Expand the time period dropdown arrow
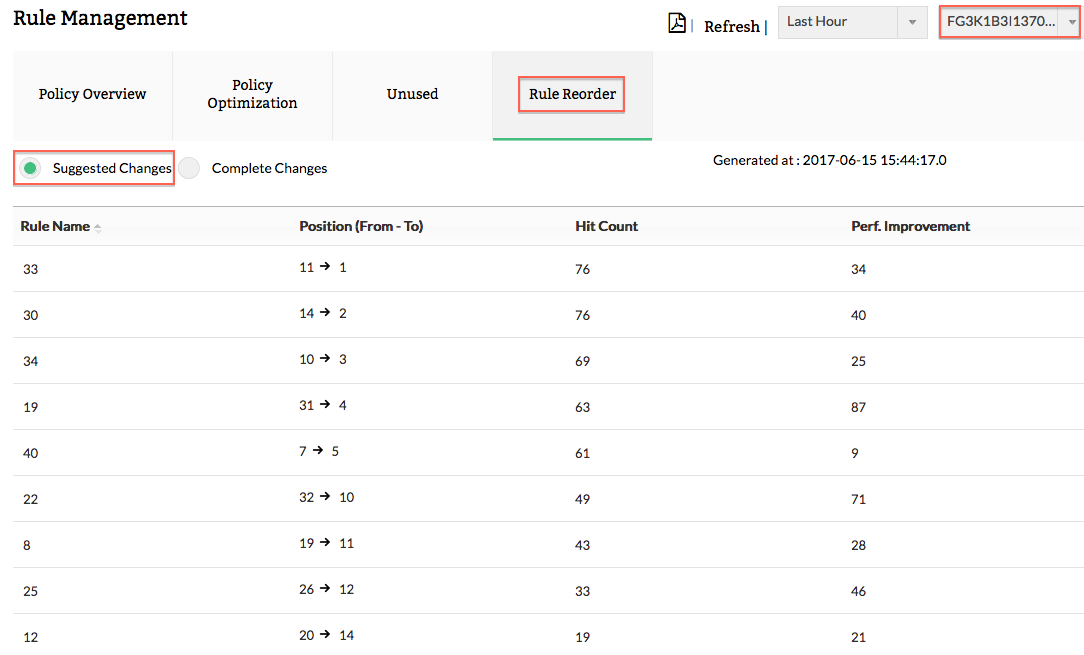This screenshot has width=1084, height=655. [x=912, y=22]
